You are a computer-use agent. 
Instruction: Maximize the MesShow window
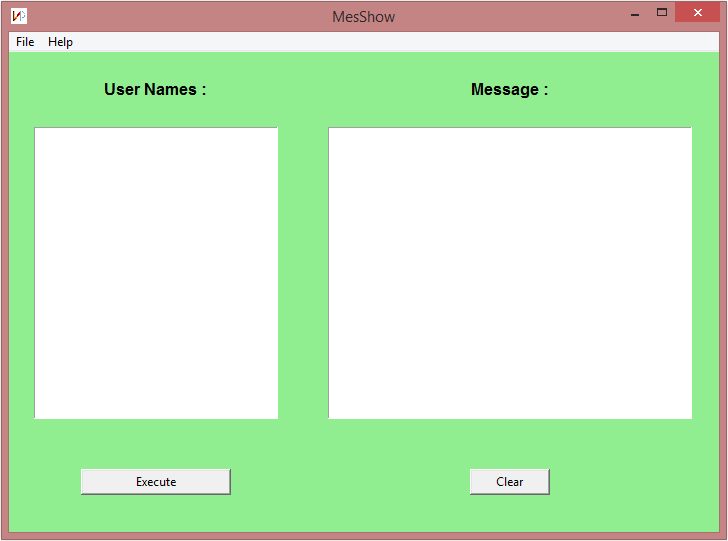pyautogui.click(x=662, y=13)
